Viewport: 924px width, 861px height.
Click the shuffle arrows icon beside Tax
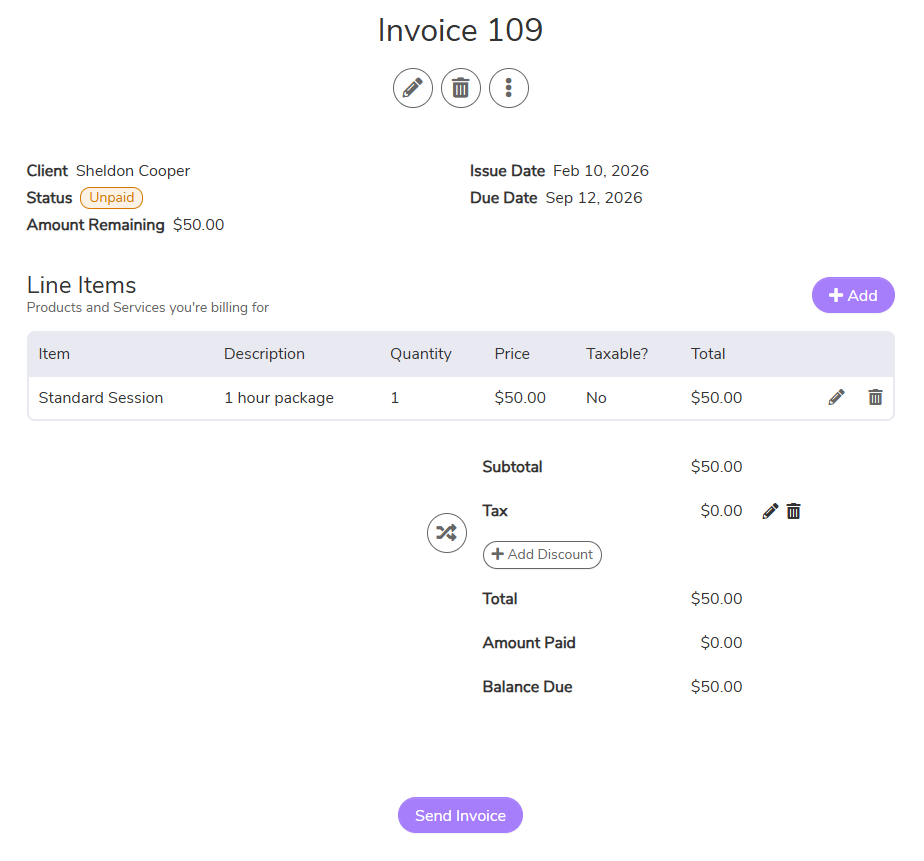click(x=446, y=532)
